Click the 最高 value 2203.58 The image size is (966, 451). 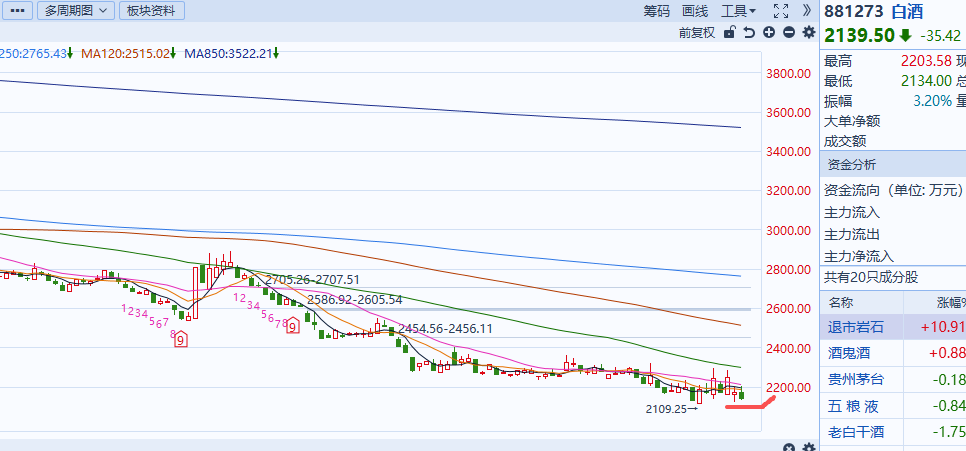tap(926, 61)
